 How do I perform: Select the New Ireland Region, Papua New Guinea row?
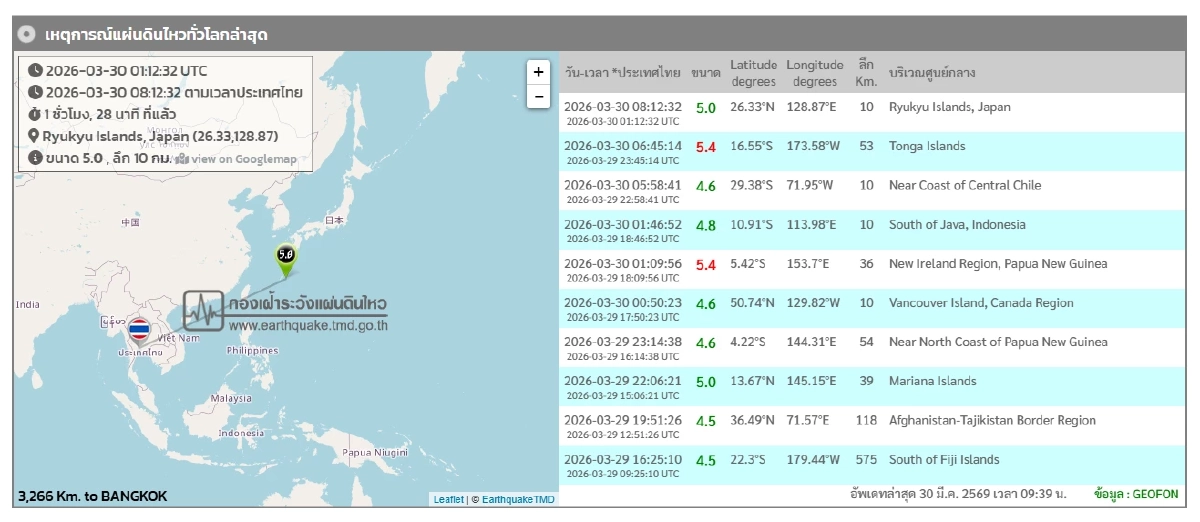[x=870, y=269]
